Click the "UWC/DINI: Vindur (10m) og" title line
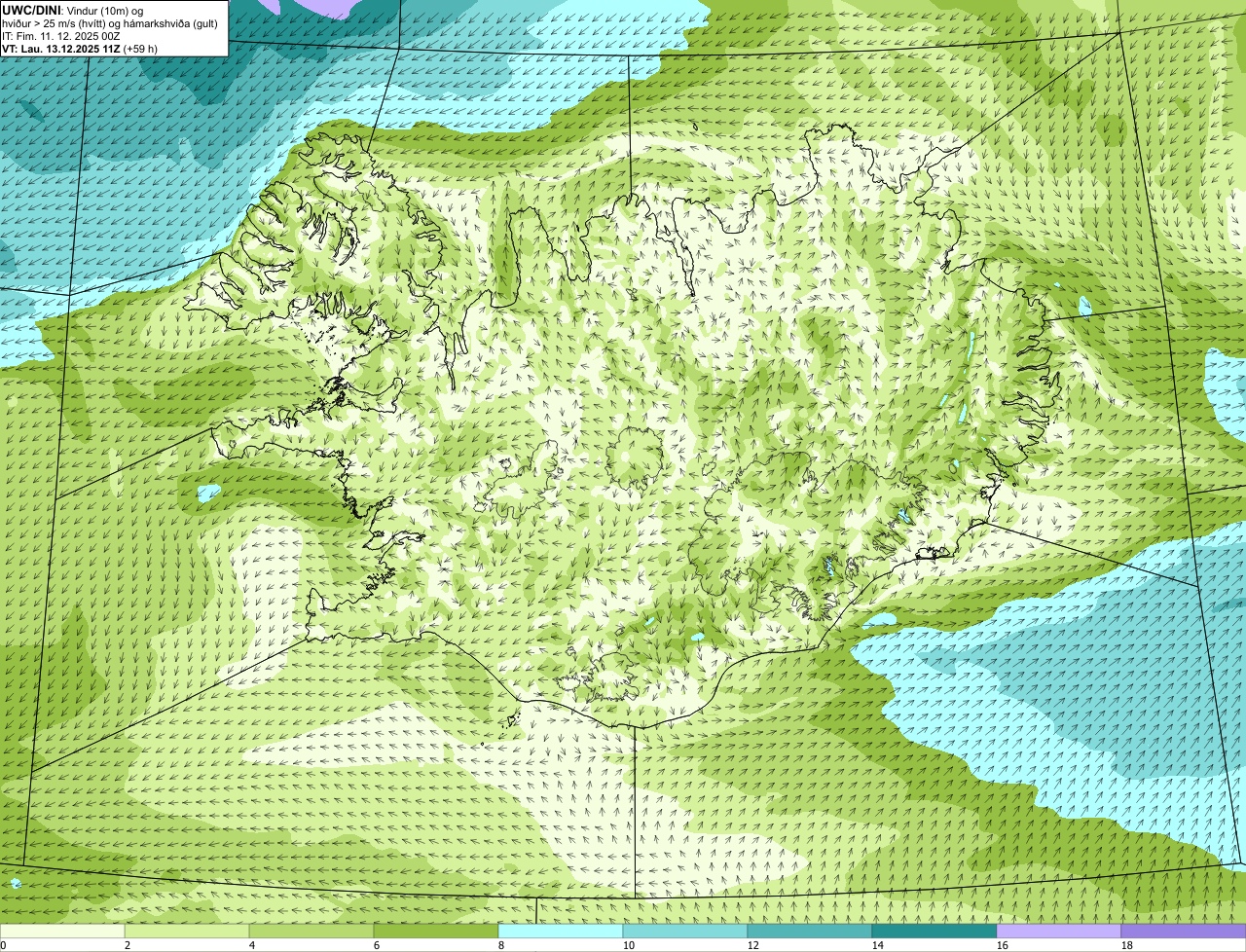The image size is (1246, 952). (73, 10)
